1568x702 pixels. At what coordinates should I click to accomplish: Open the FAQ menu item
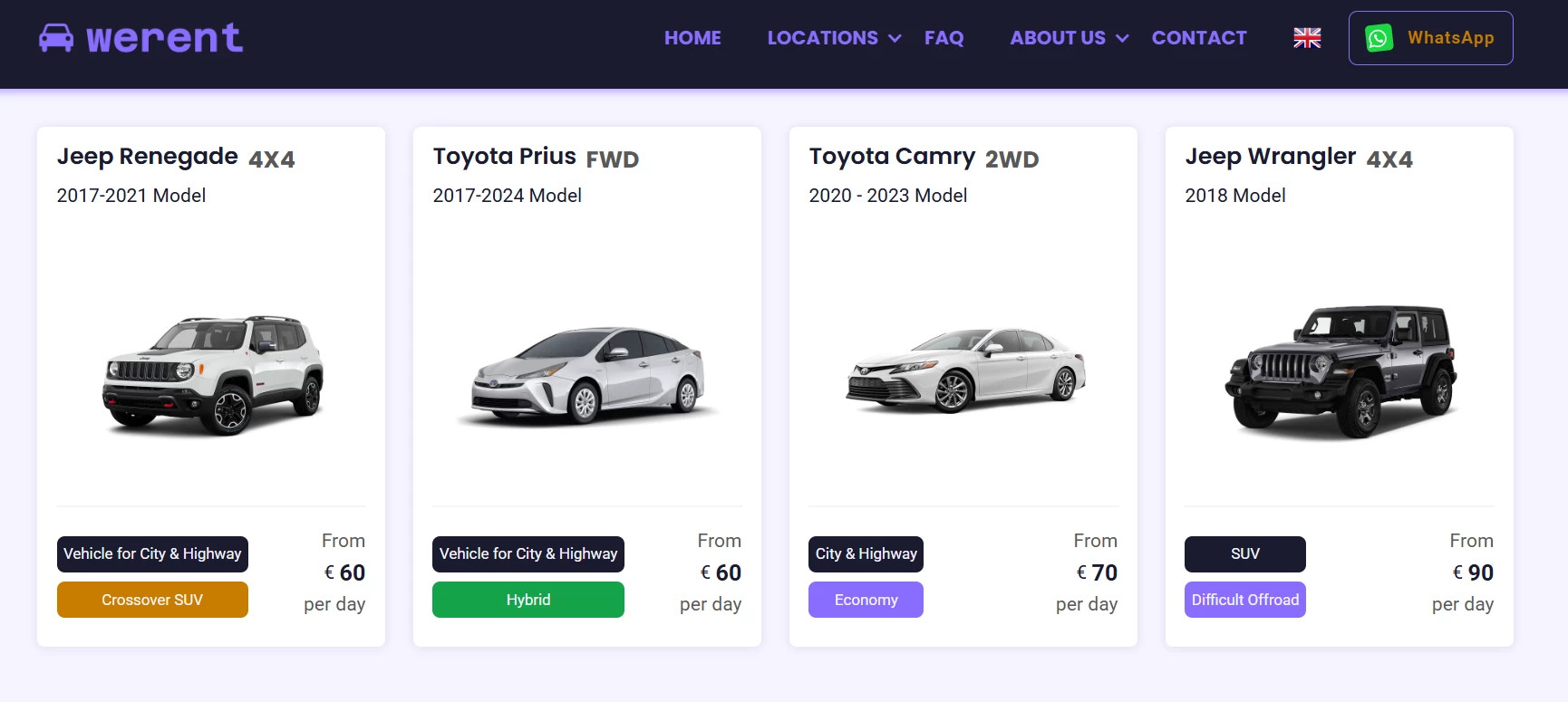[944, 38]
